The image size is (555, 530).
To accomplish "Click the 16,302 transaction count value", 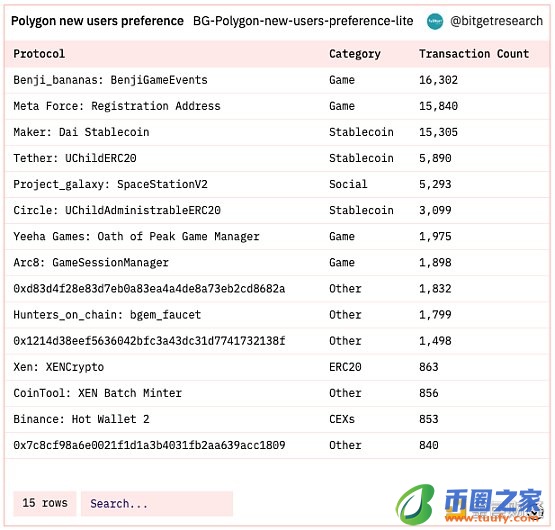I will pyautogui.click(x=438, y=80).
